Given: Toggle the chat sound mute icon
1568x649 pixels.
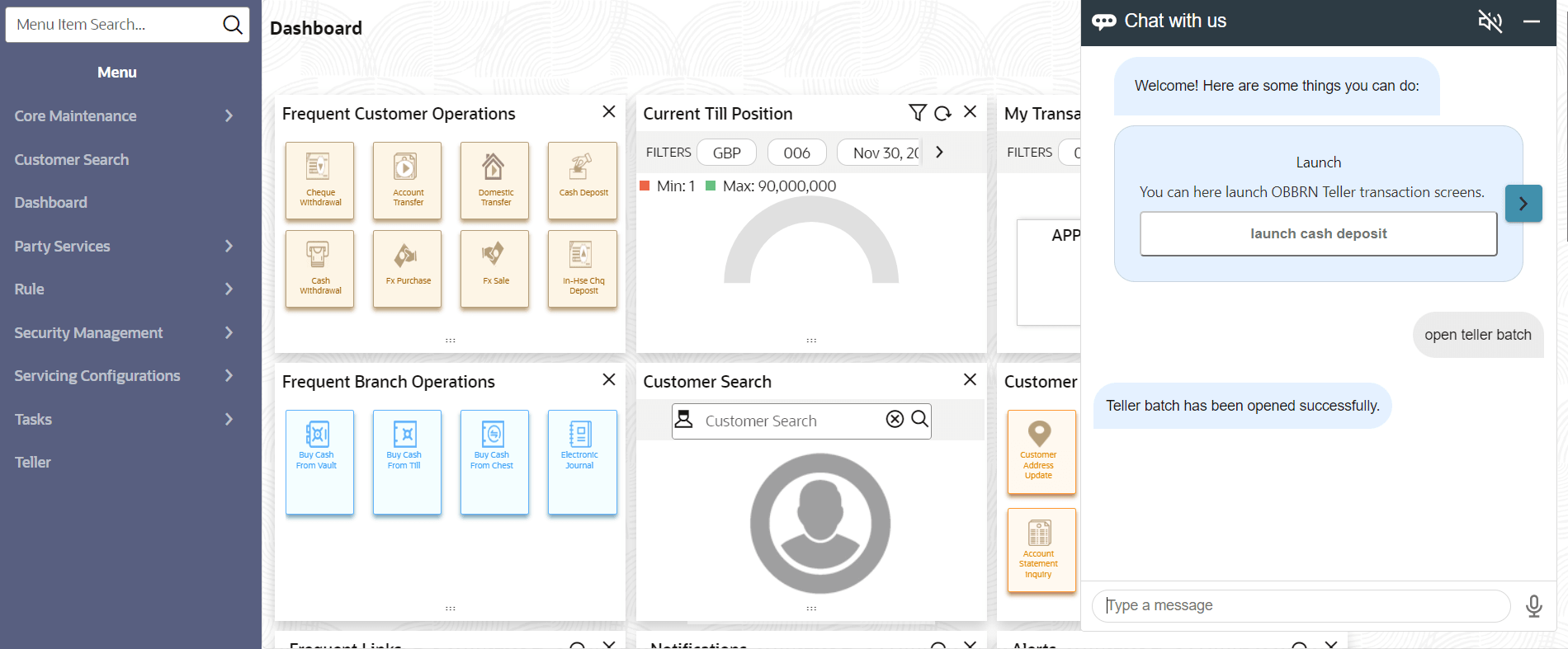Looking at the screenshot, I should point(1490,21).
